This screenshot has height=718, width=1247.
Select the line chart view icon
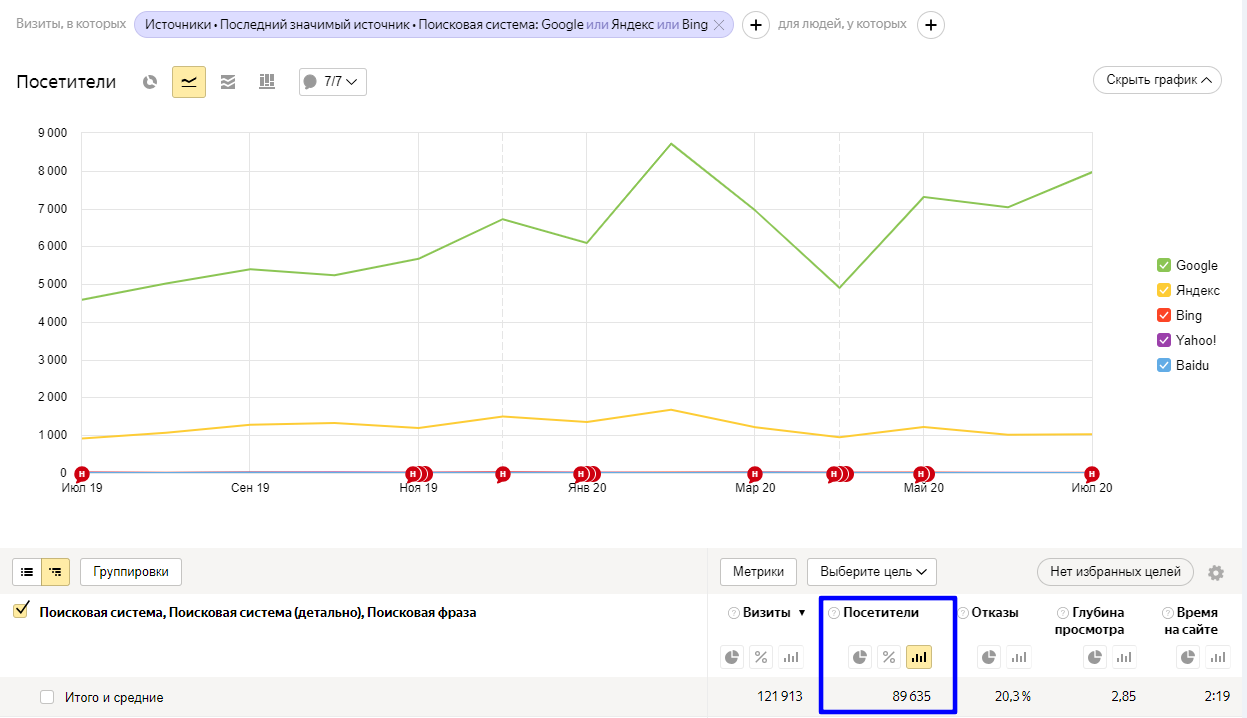click(189, 82)
